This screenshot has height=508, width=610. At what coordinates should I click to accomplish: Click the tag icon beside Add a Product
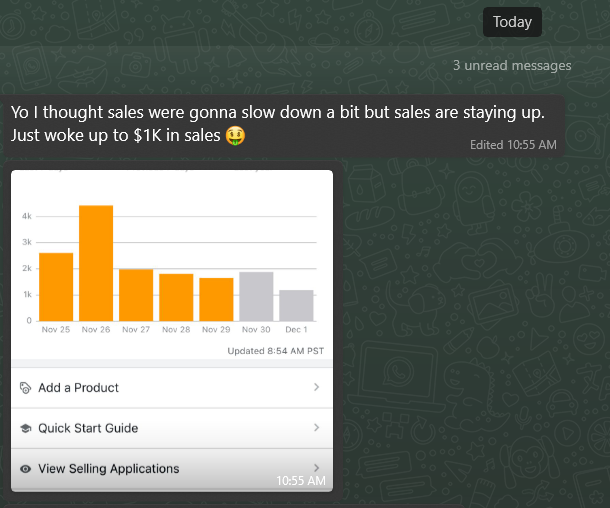(x=26, y=388)
